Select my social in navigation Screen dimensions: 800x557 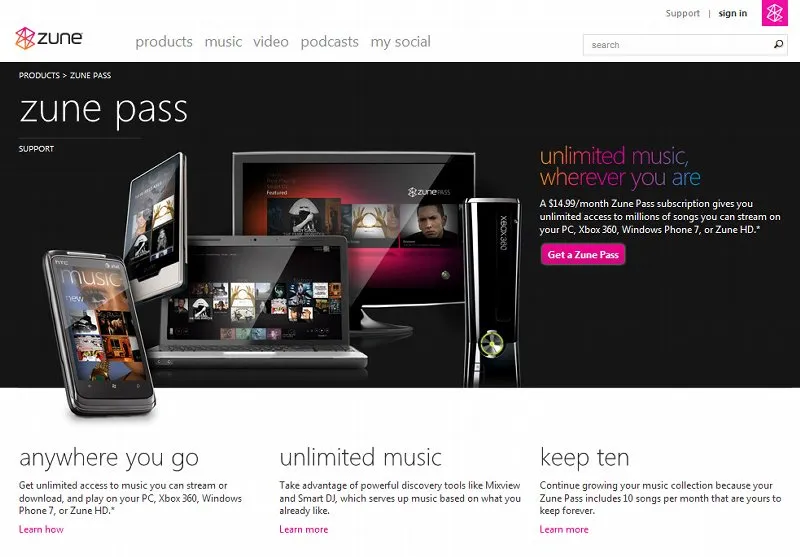pos(401,42)
